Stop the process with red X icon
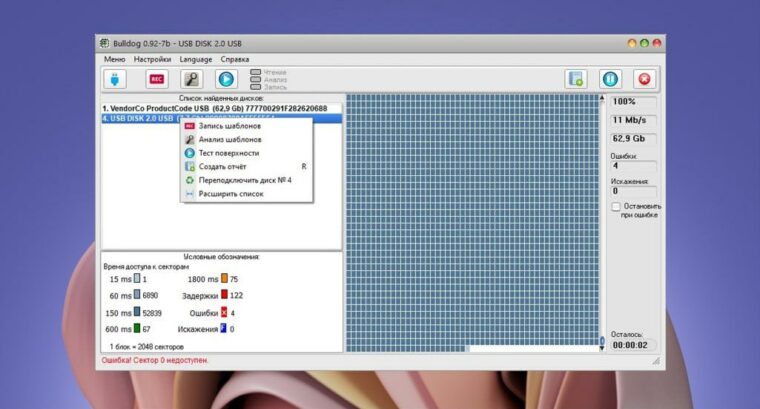 coord(645,79)
